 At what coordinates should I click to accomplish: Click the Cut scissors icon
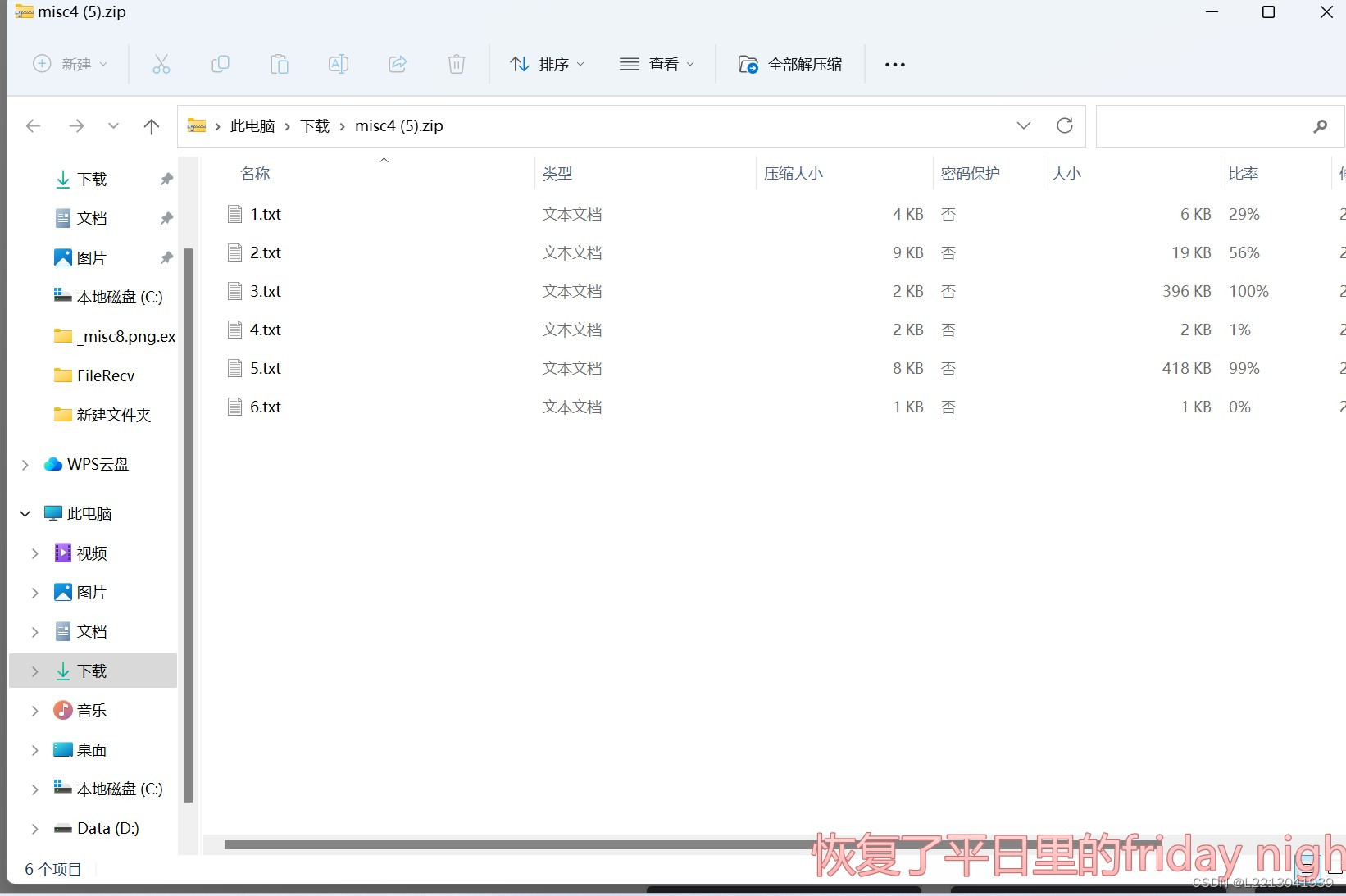pos(161,64)
